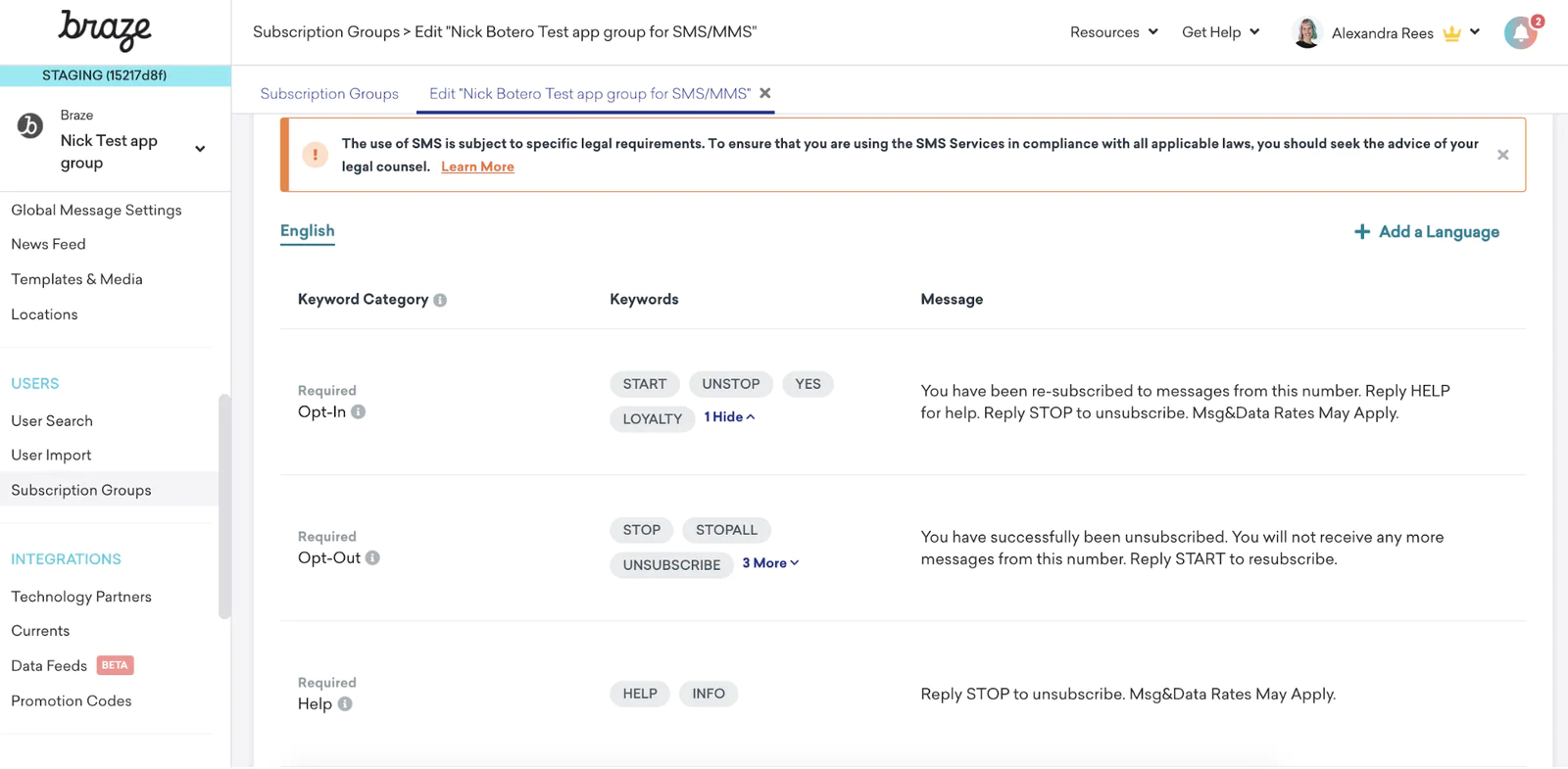The image size is (1568, 769).
Task: Open Templates & Media in sidebar
Action: pos(76,279)
